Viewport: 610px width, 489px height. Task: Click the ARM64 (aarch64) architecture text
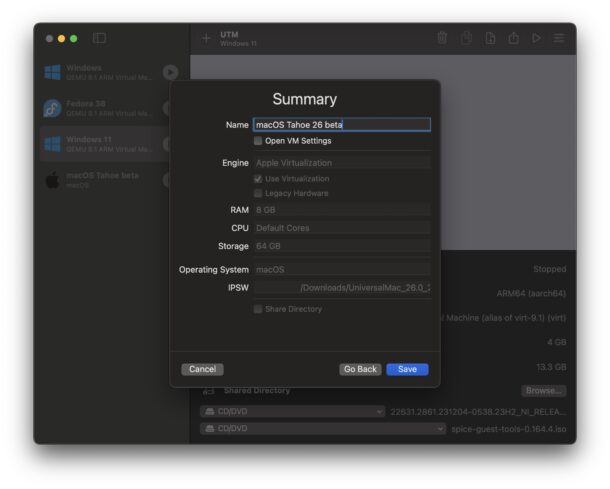tap(531, 294)
